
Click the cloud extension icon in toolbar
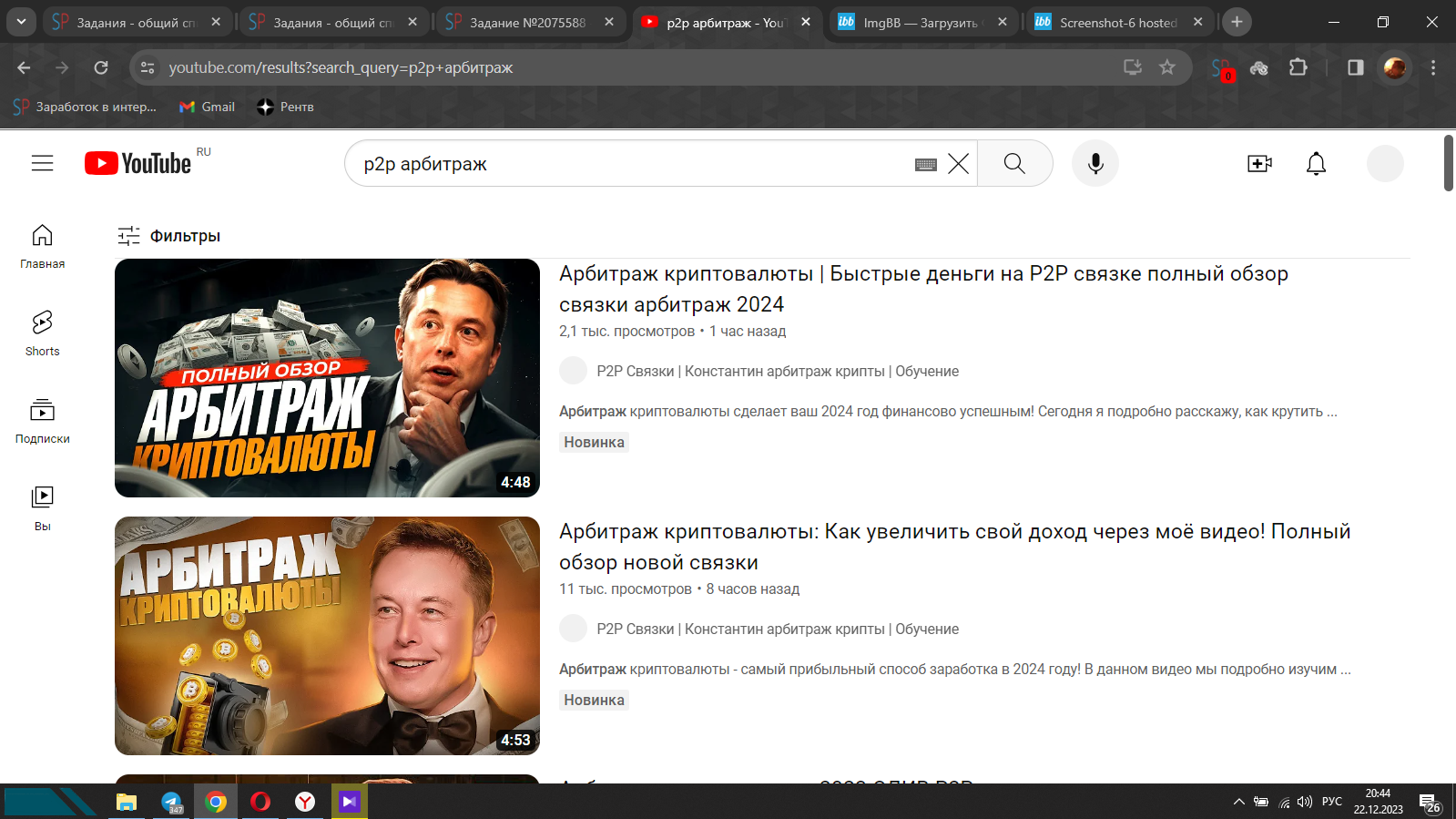[x=1258, y=67]
